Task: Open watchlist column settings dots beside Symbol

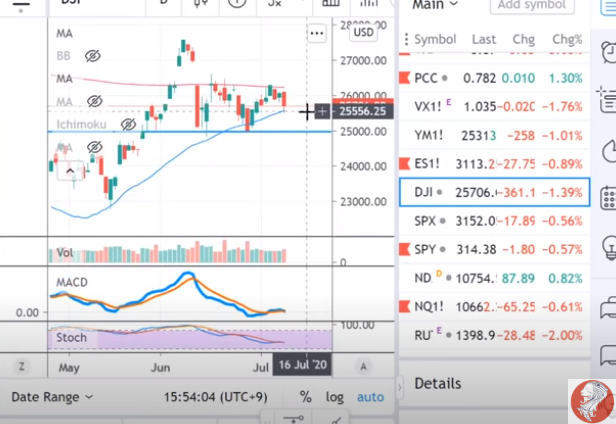Action: (406, 39)
